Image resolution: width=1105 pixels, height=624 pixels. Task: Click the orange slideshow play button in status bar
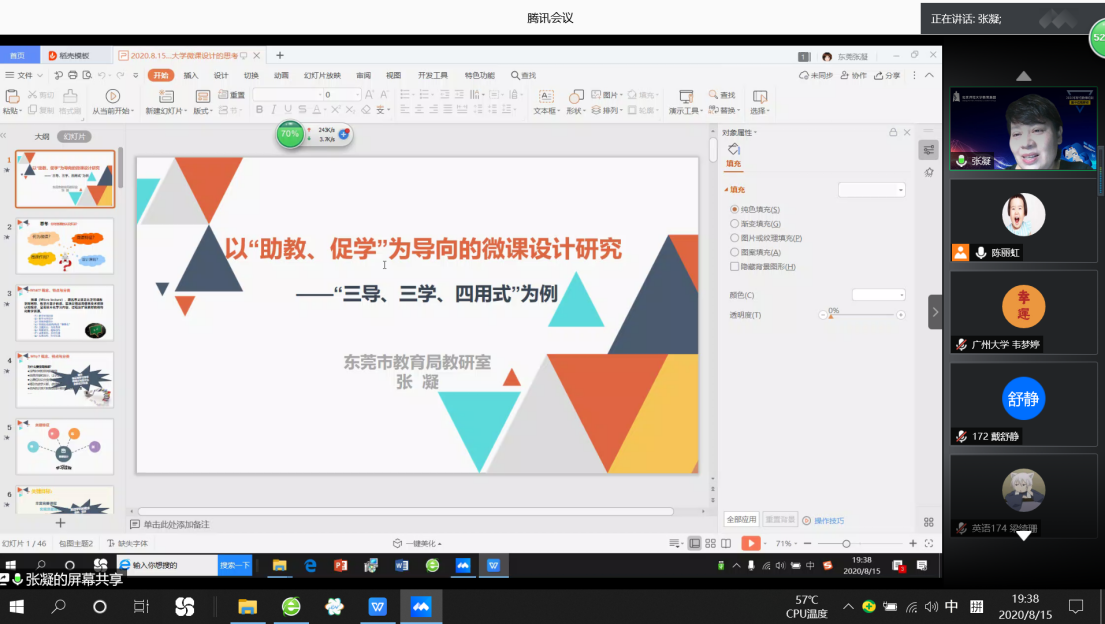[750, 543]
